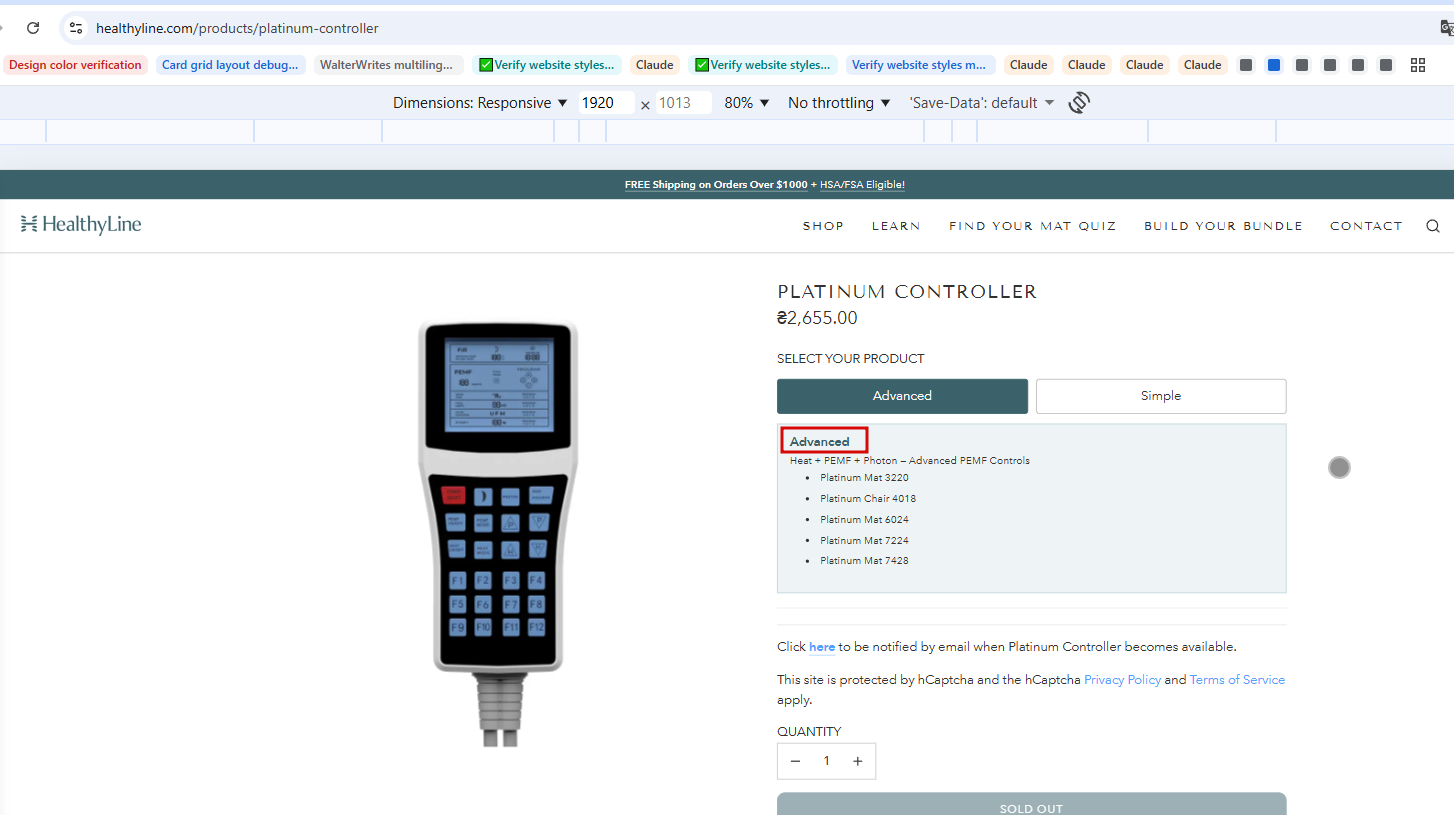Open the 'Save-Data': default dropdown
This screenshot has height=815, width=1454.
[x=981, y=103]
